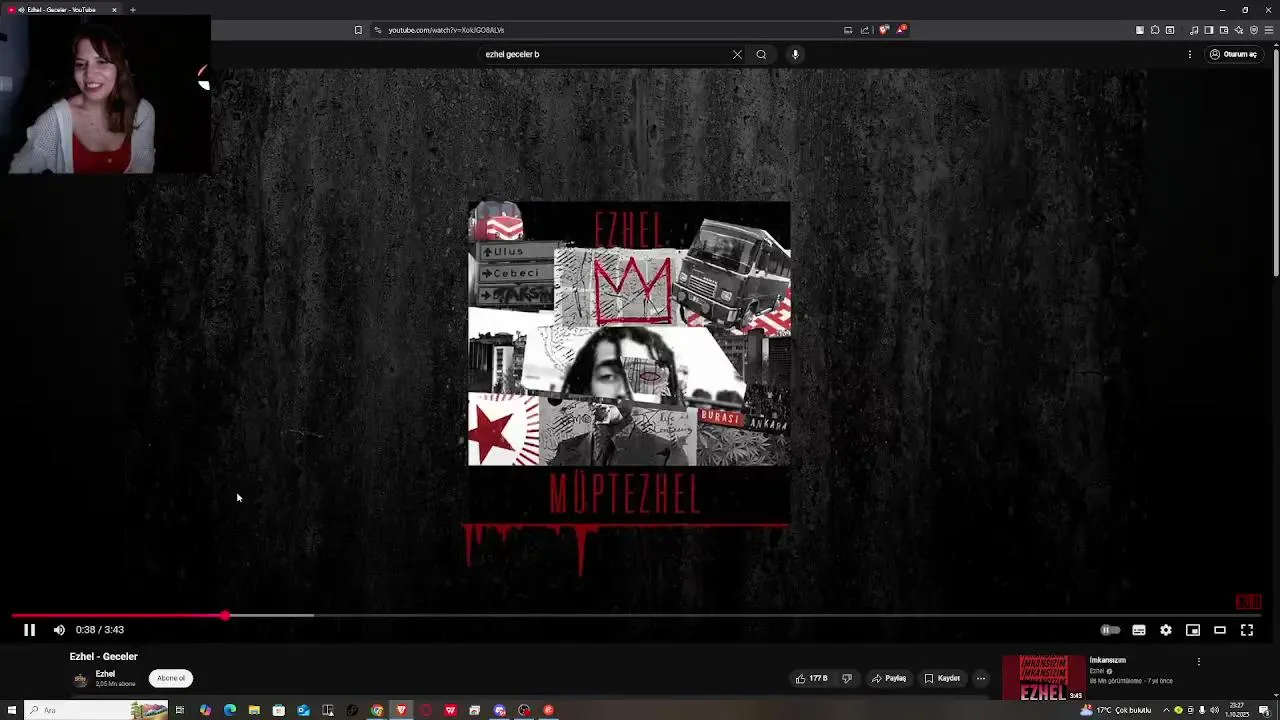Open the Windows notification center

point(1265,710)
